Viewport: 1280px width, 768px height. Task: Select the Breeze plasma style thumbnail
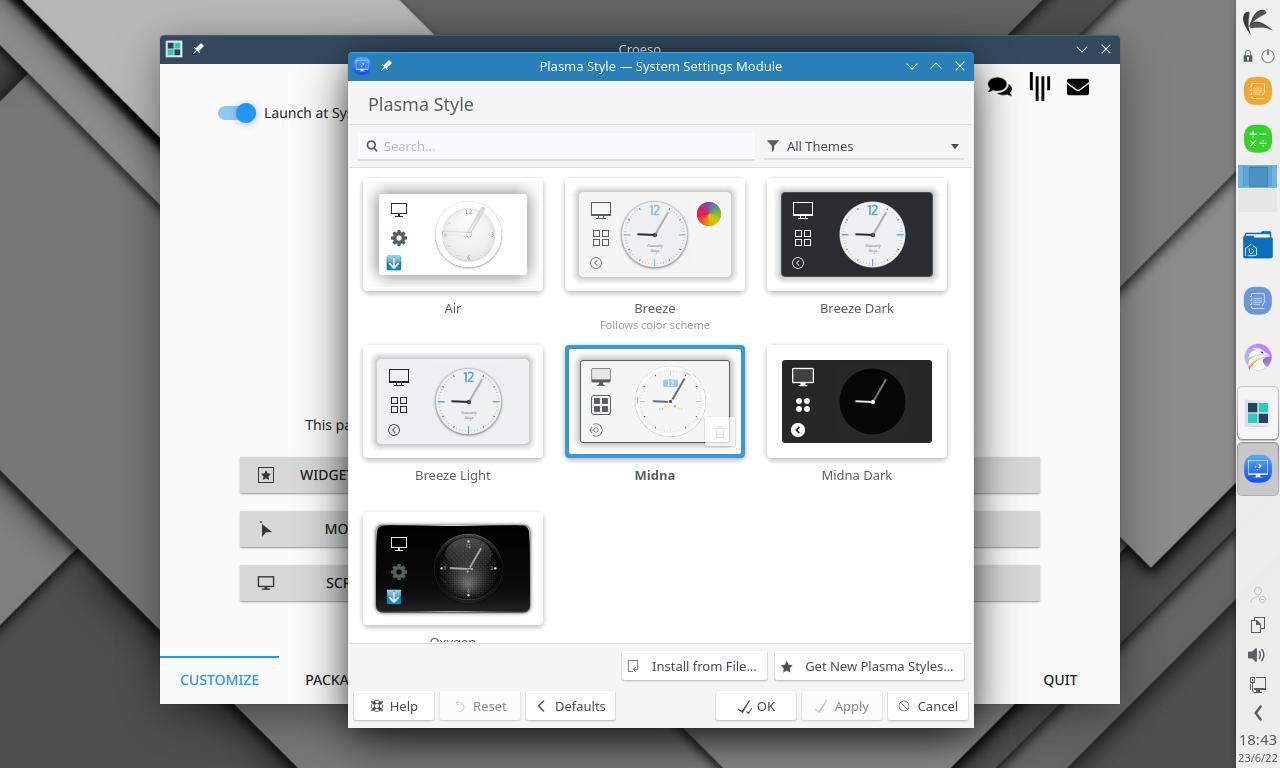click(x=655, y=235)
